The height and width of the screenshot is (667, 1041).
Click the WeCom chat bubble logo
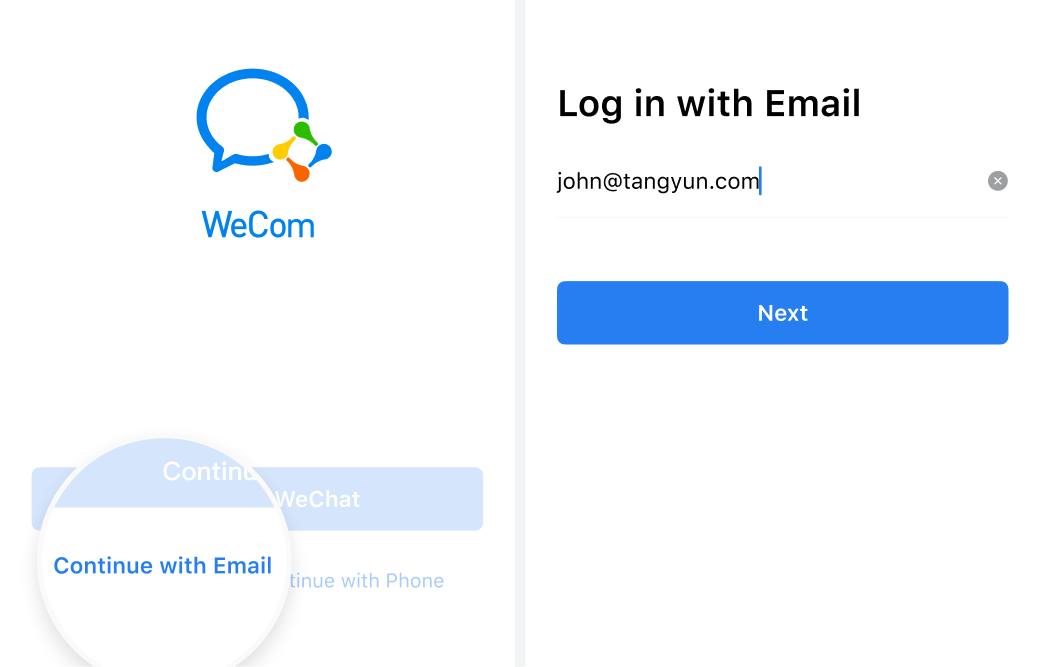264,125
